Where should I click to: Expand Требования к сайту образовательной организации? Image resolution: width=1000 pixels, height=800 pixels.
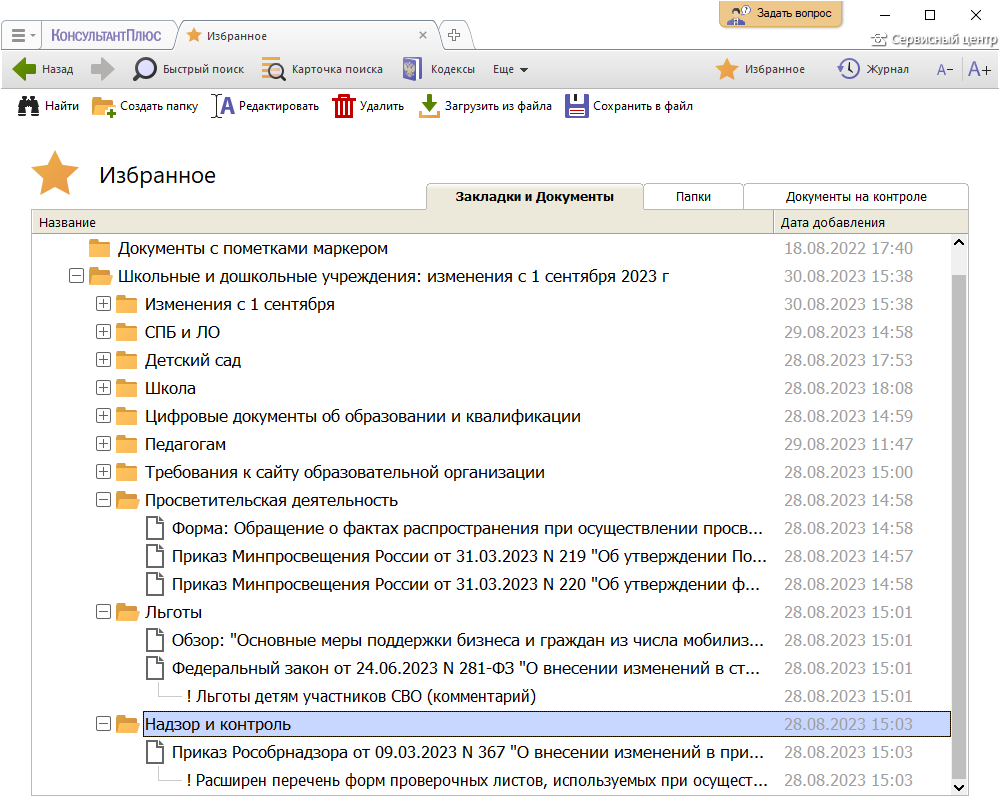tap(103, 472)
